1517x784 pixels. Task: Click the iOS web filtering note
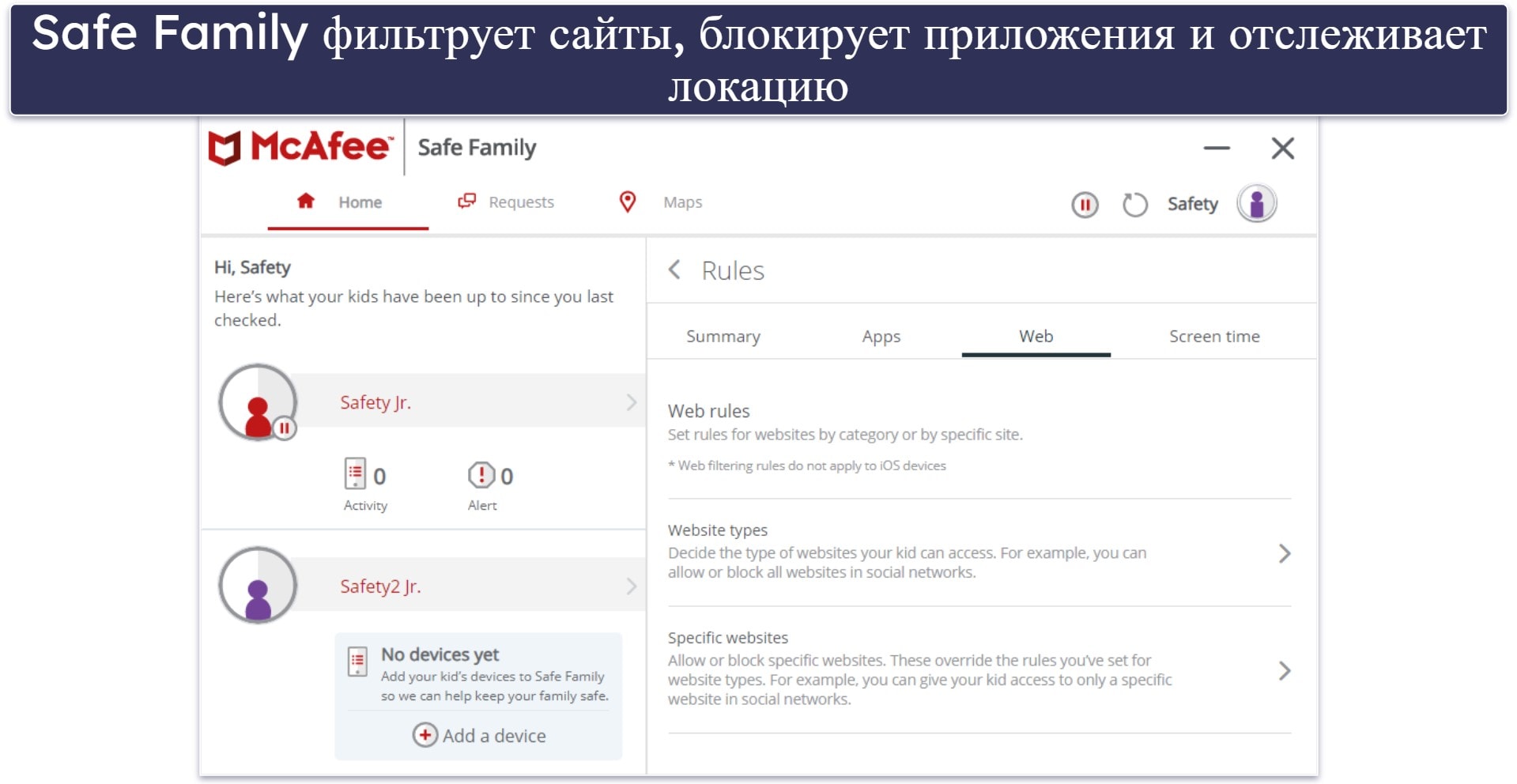coord(807,465)
